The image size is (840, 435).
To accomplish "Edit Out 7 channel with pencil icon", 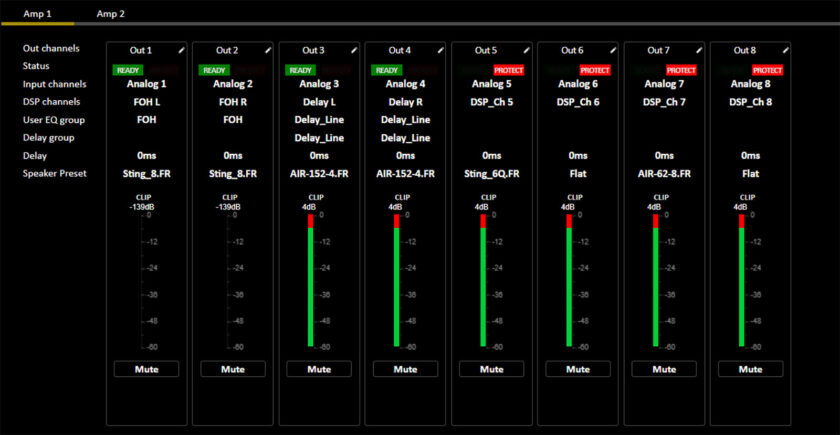I will click(x=699, y=49).
